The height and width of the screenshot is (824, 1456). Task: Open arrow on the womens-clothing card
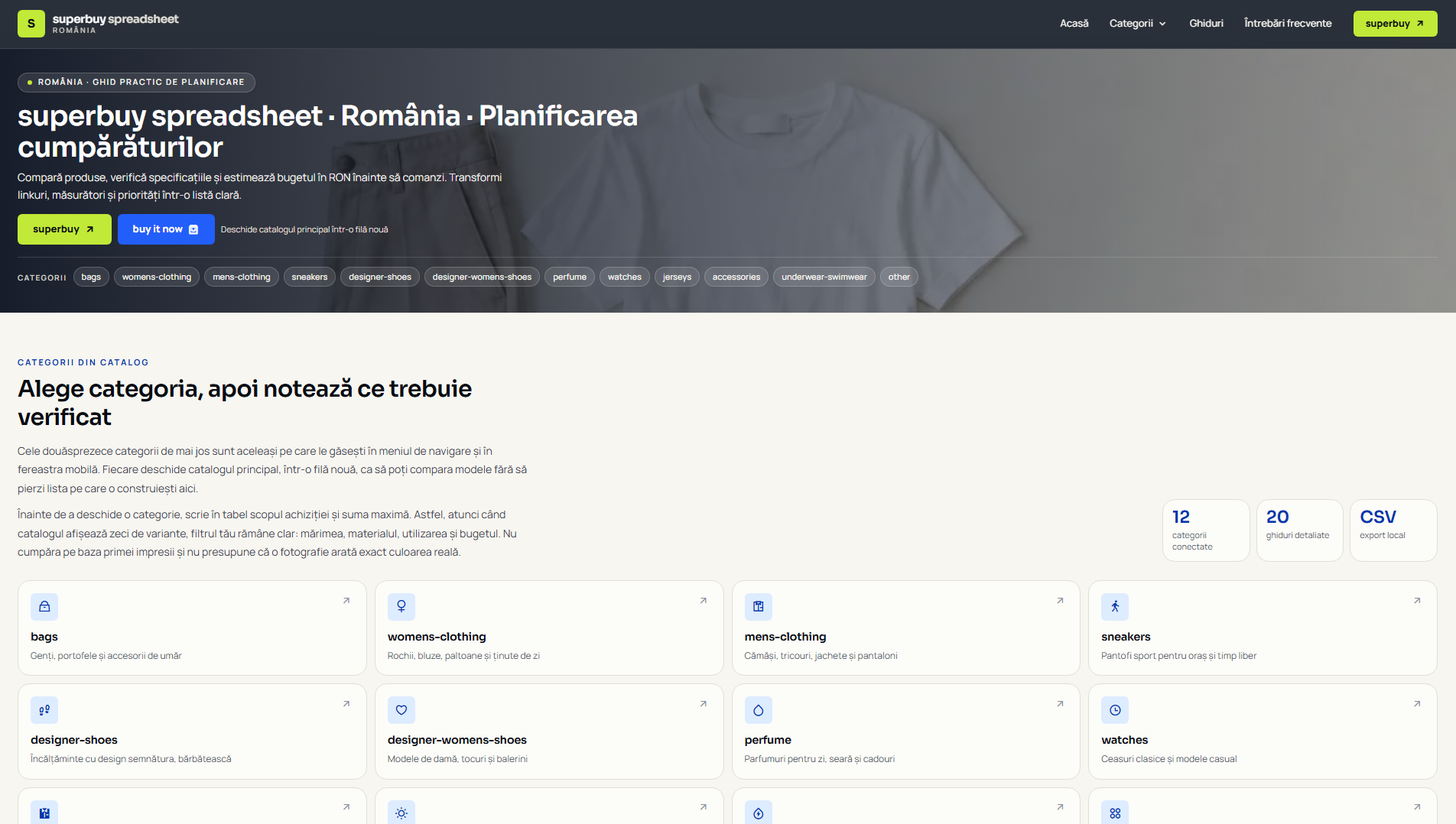pos(704,601)
